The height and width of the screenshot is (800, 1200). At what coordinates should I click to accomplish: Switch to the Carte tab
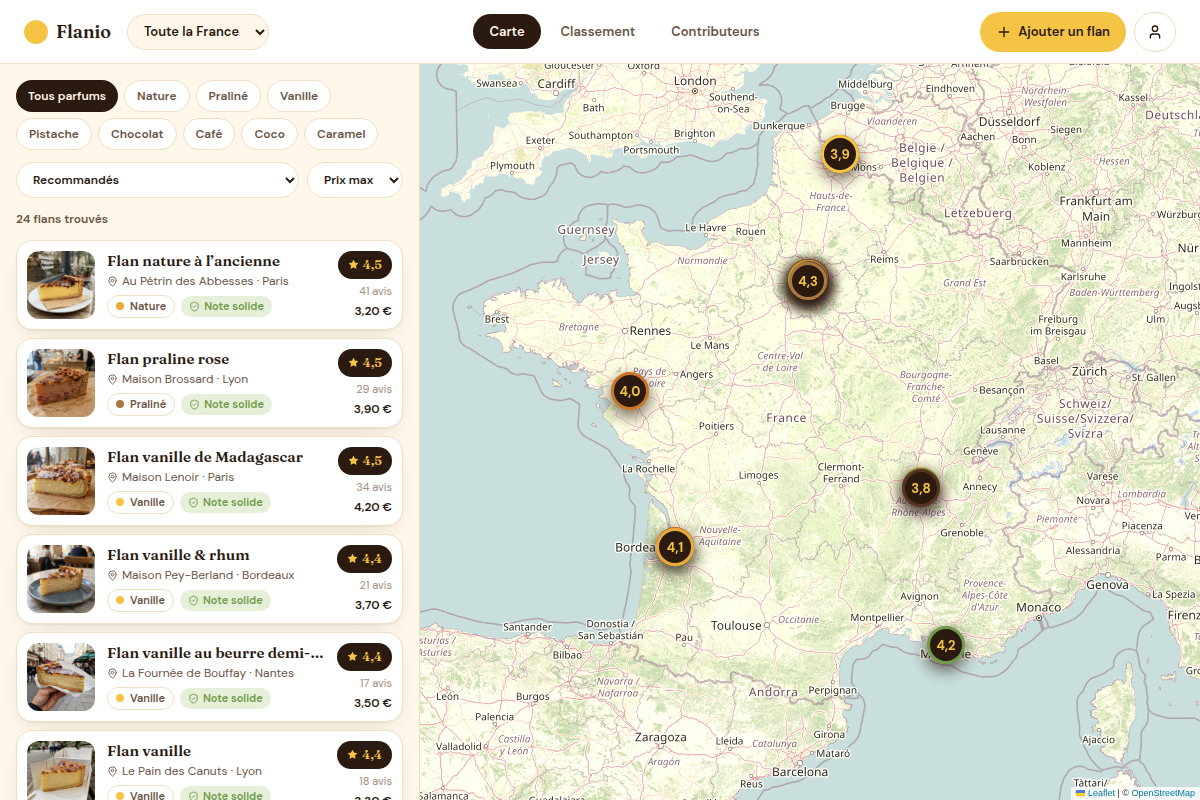coord(507,32)
